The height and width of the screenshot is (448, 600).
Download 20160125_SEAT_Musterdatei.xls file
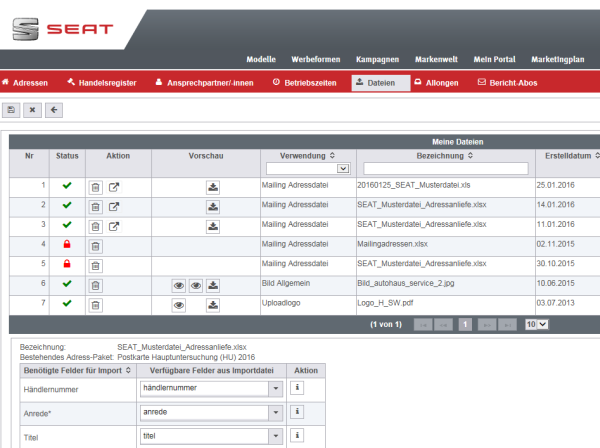(213, 187)
